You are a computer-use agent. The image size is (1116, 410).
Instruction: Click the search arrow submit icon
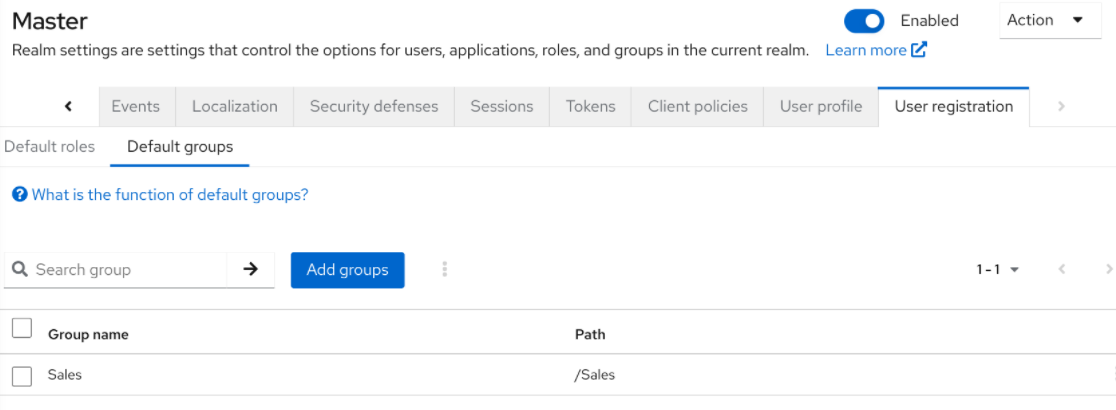pyautogui.click(x=250, y=270)
